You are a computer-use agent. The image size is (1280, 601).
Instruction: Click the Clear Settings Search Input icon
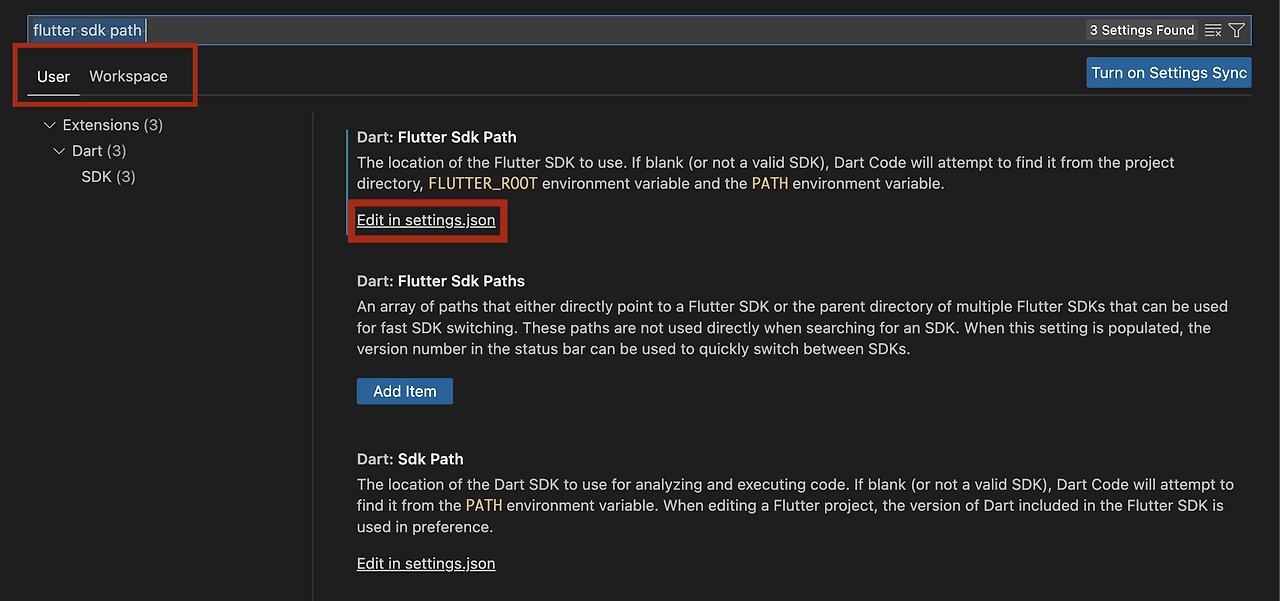pos(1213,30)
